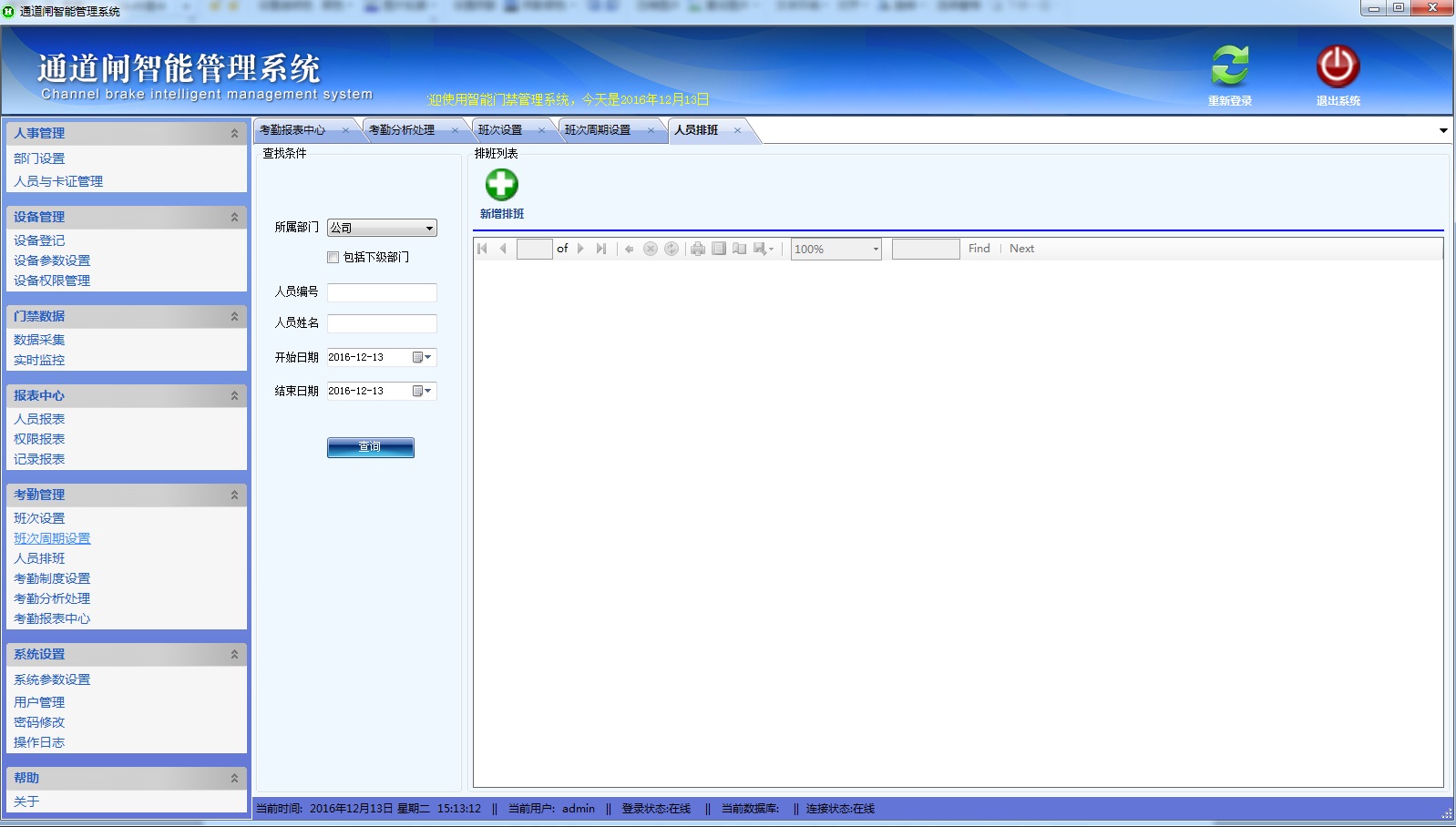Screen dimensions: 1456x827
Task: Click the report find text field
Action: coord(926,249)
